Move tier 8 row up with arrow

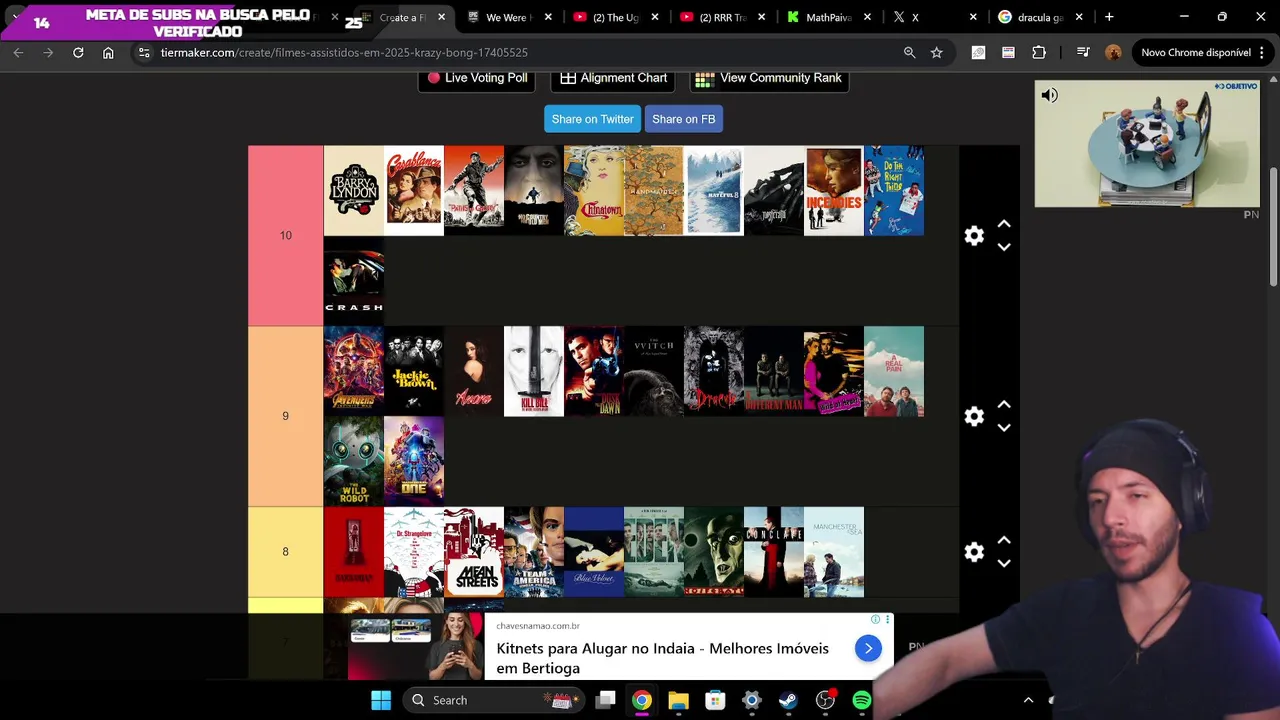(x=1004, y=541)
